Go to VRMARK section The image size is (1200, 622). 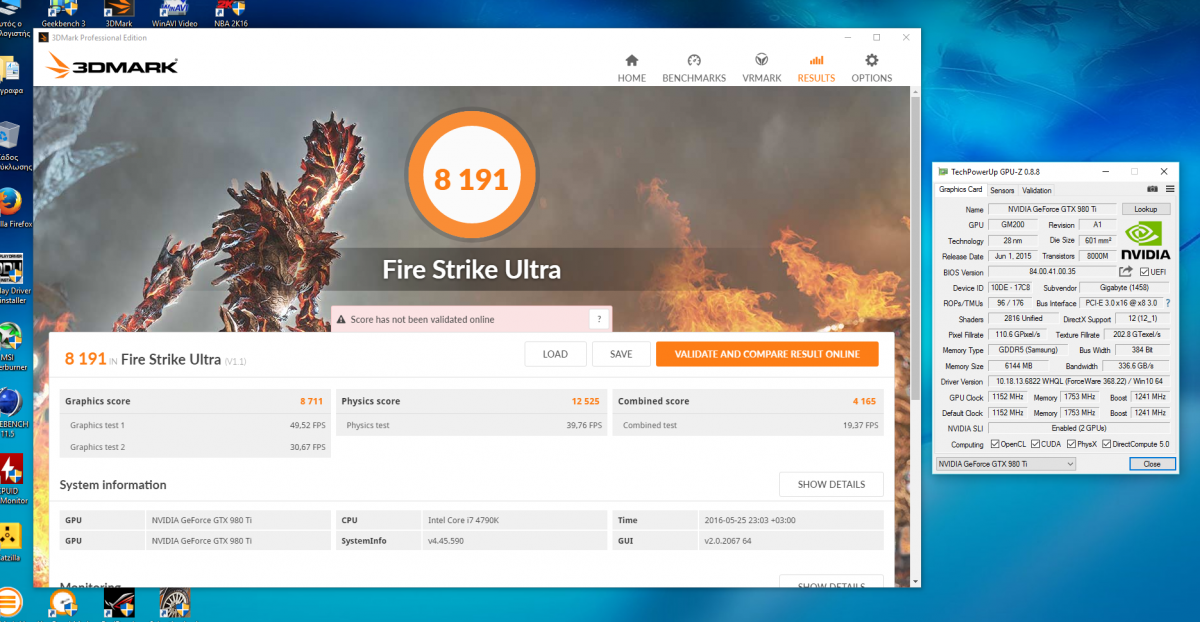762,68
